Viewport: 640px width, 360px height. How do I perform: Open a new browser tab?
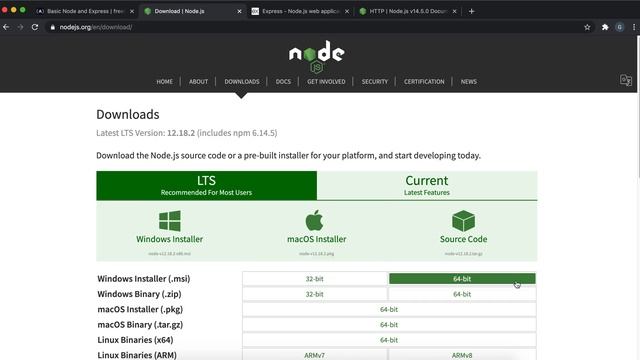point(471,11)
